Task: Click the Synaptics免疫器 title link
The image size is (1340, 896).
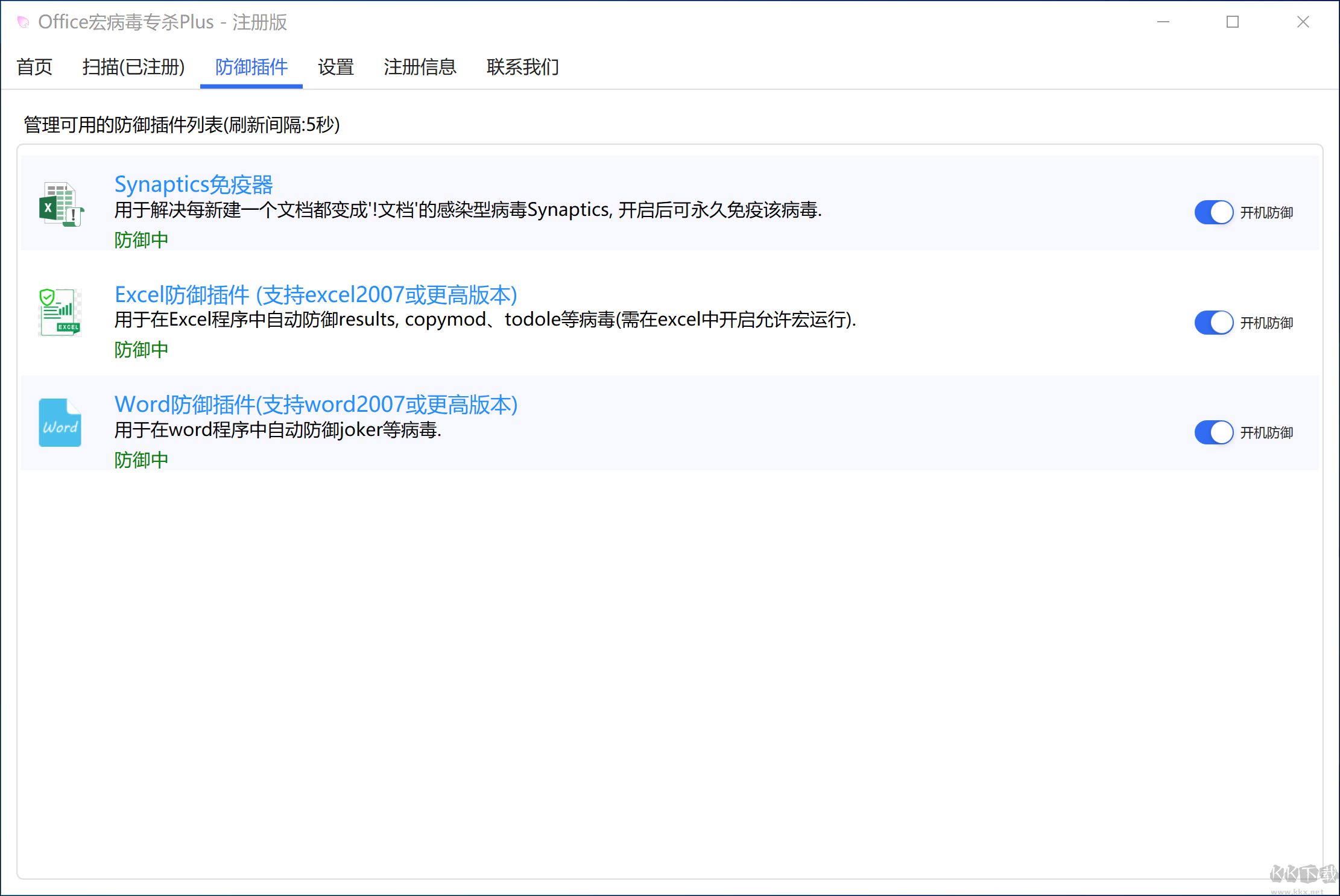Action: click(194, 184)
